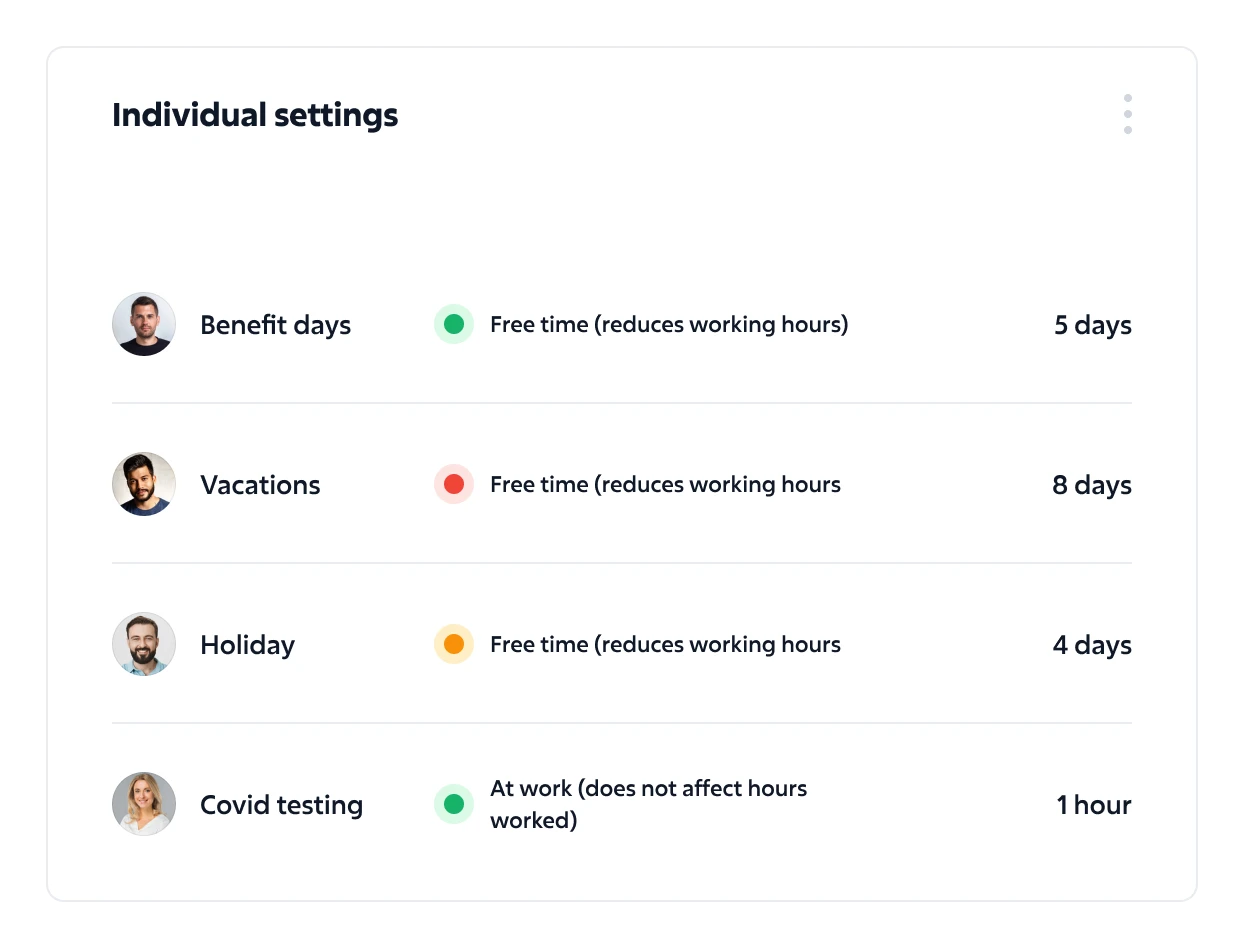1244x948 pixels.
Task: Select the Covid testing label
Action: [x=281, y=805]
